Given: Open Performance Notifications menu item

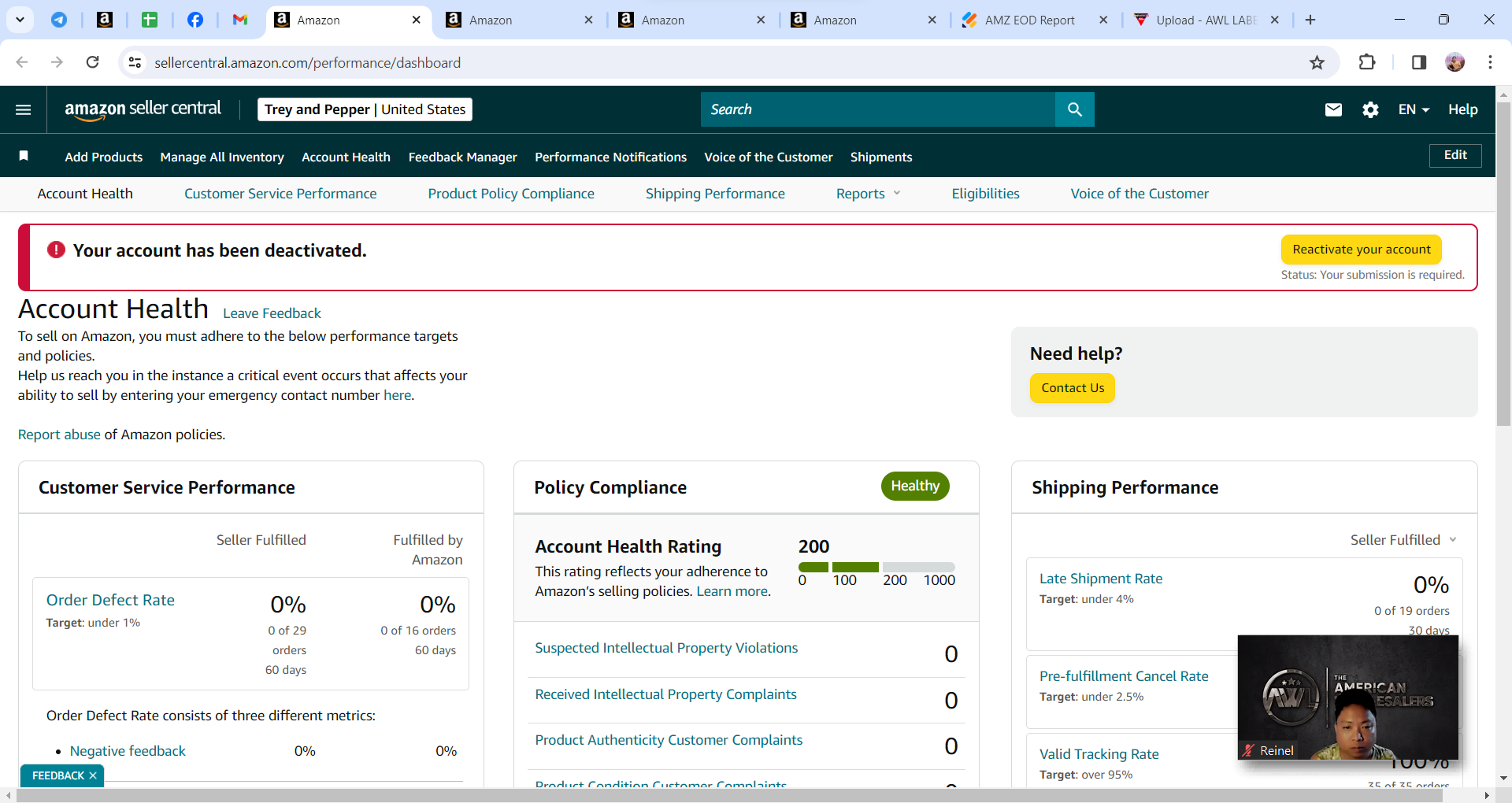Looking at the screenshot, I should click(610, 157).
